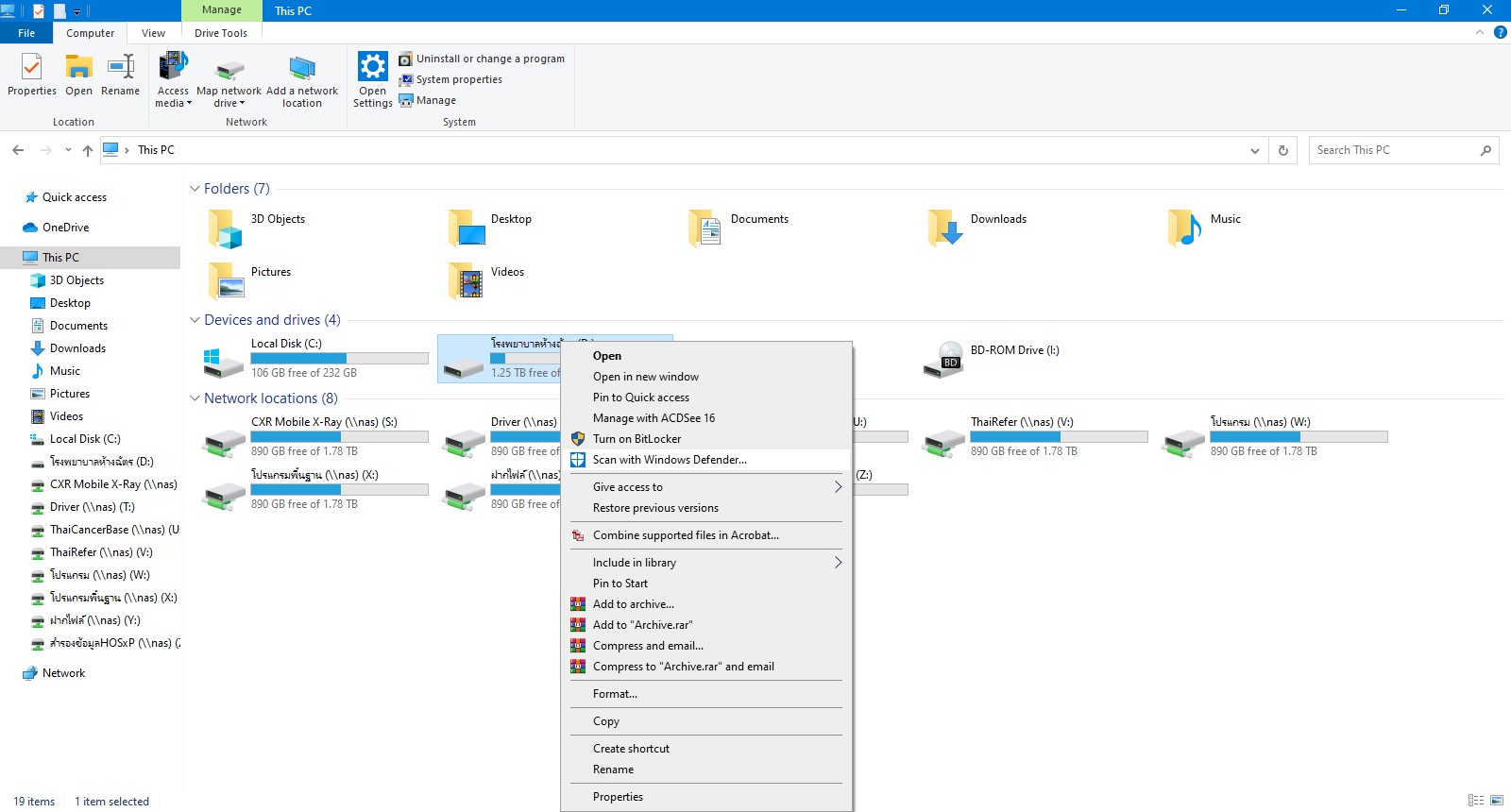Click the Open Settings gear icon
Screen dimensions: 1511x812
tap(372, 67)
